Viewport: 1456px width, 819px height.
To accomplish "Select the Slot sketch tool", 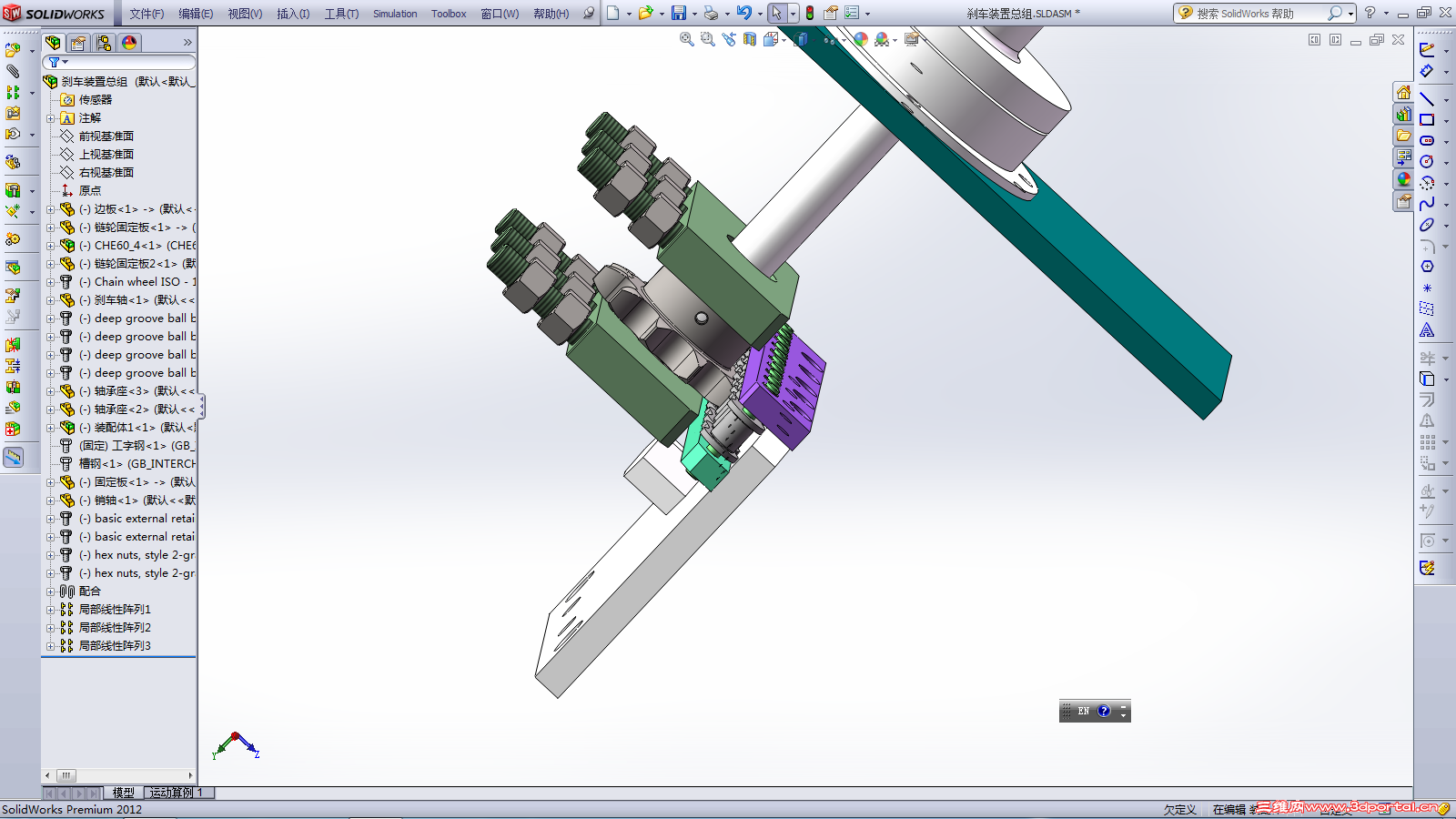I will (x=1427, y=141).
